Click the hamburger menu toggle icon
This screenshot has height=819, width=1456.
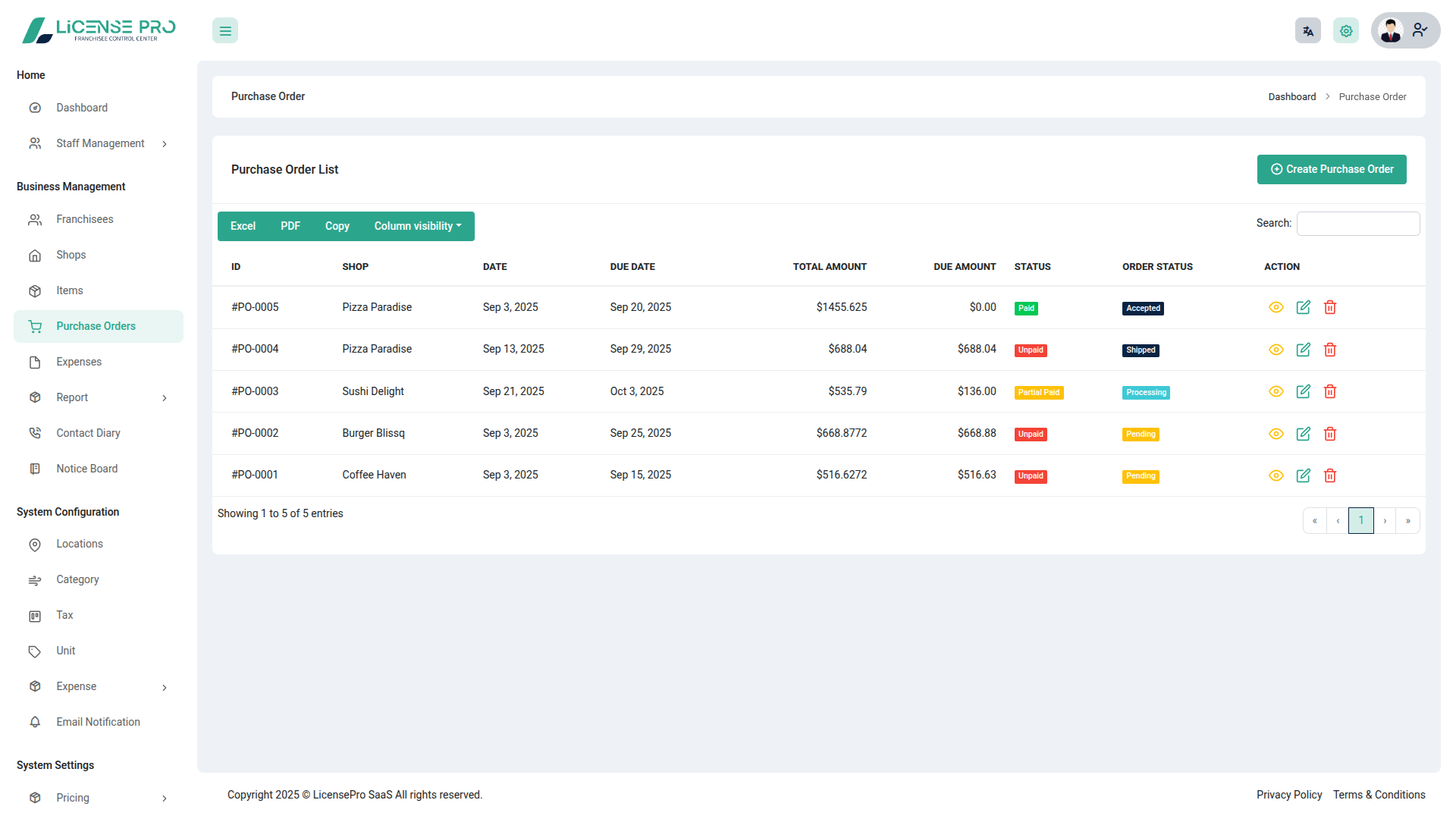click(x=225, y=31)
